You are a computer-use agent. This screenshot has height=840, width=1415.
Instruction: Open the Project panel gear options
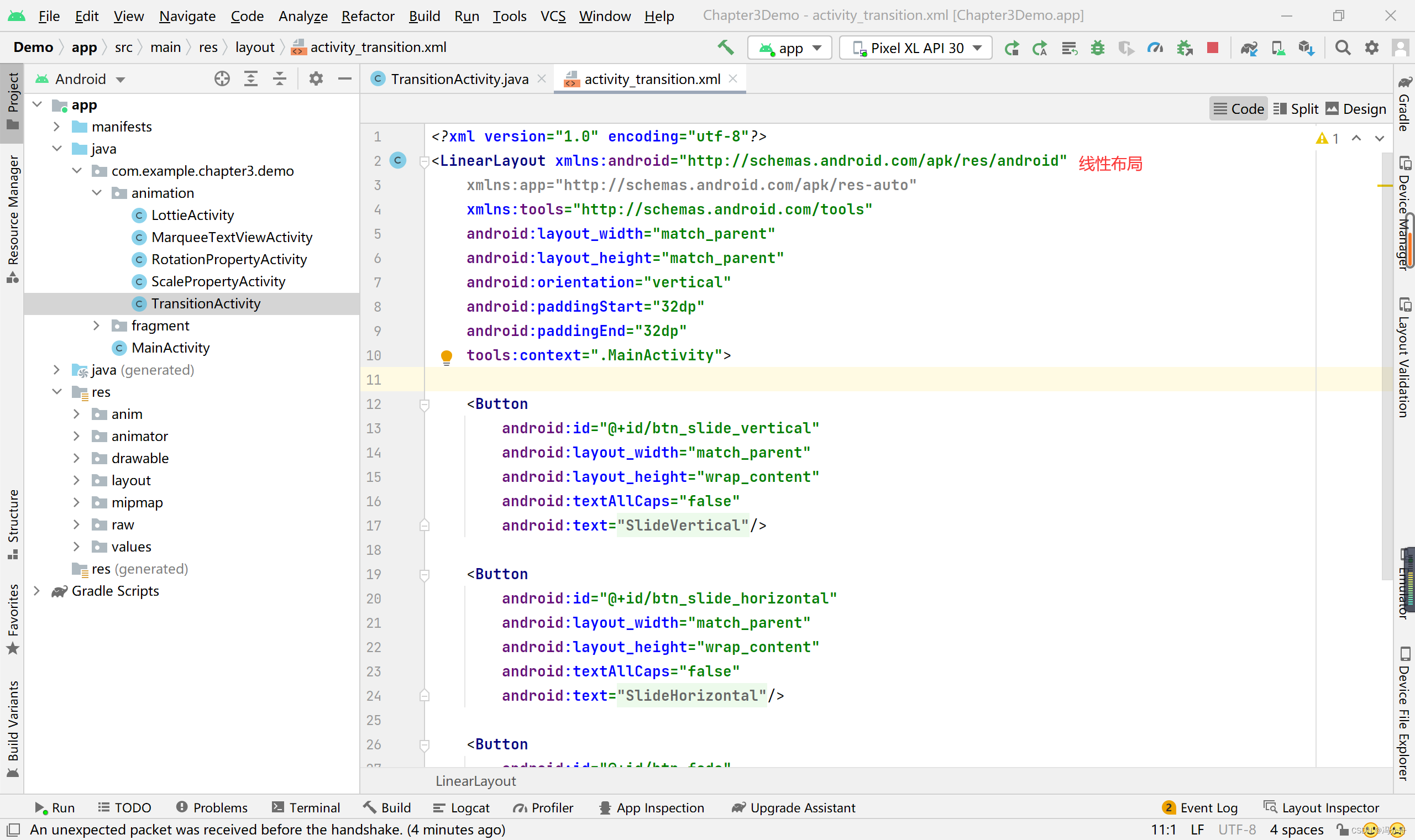click(x=316, y=78)
